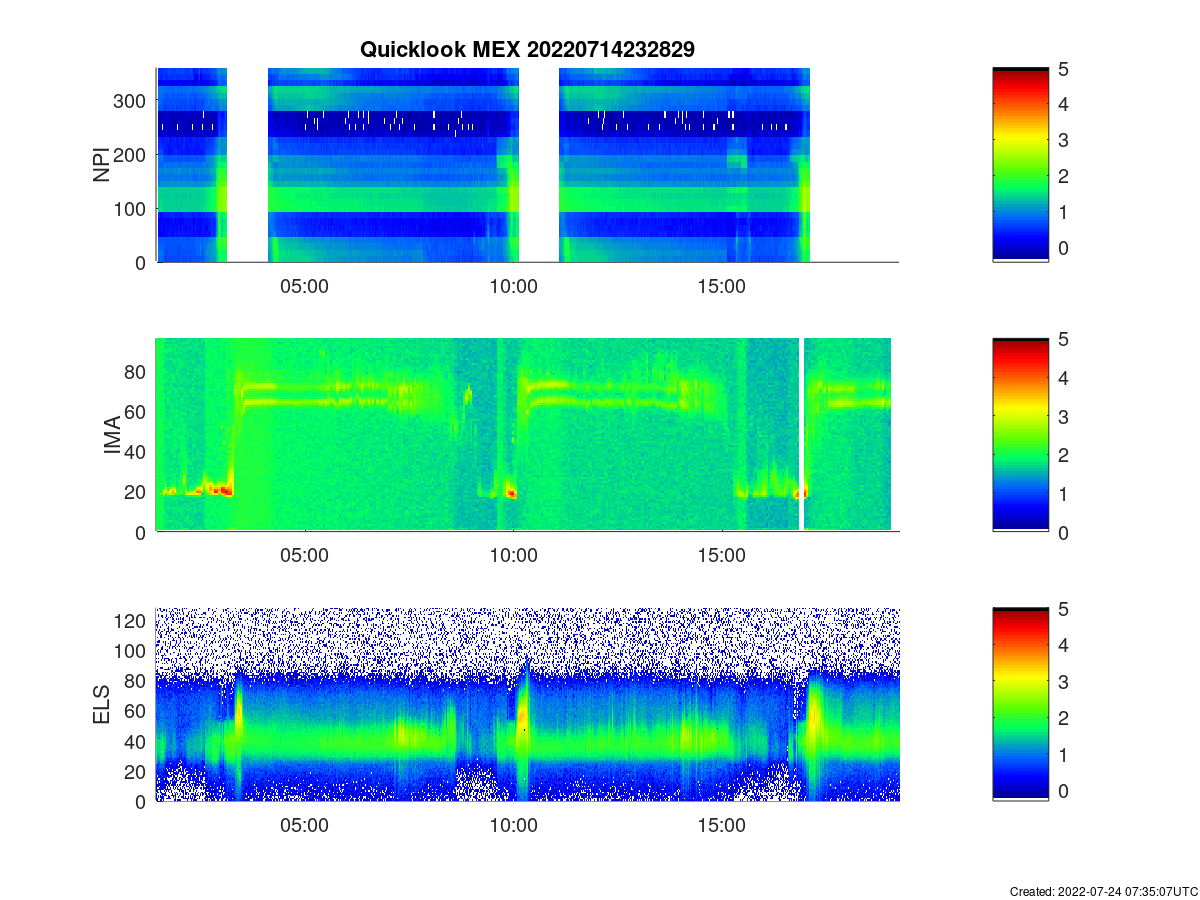
Task: Select the 'NPI' y-axis label
Action: 101,165
